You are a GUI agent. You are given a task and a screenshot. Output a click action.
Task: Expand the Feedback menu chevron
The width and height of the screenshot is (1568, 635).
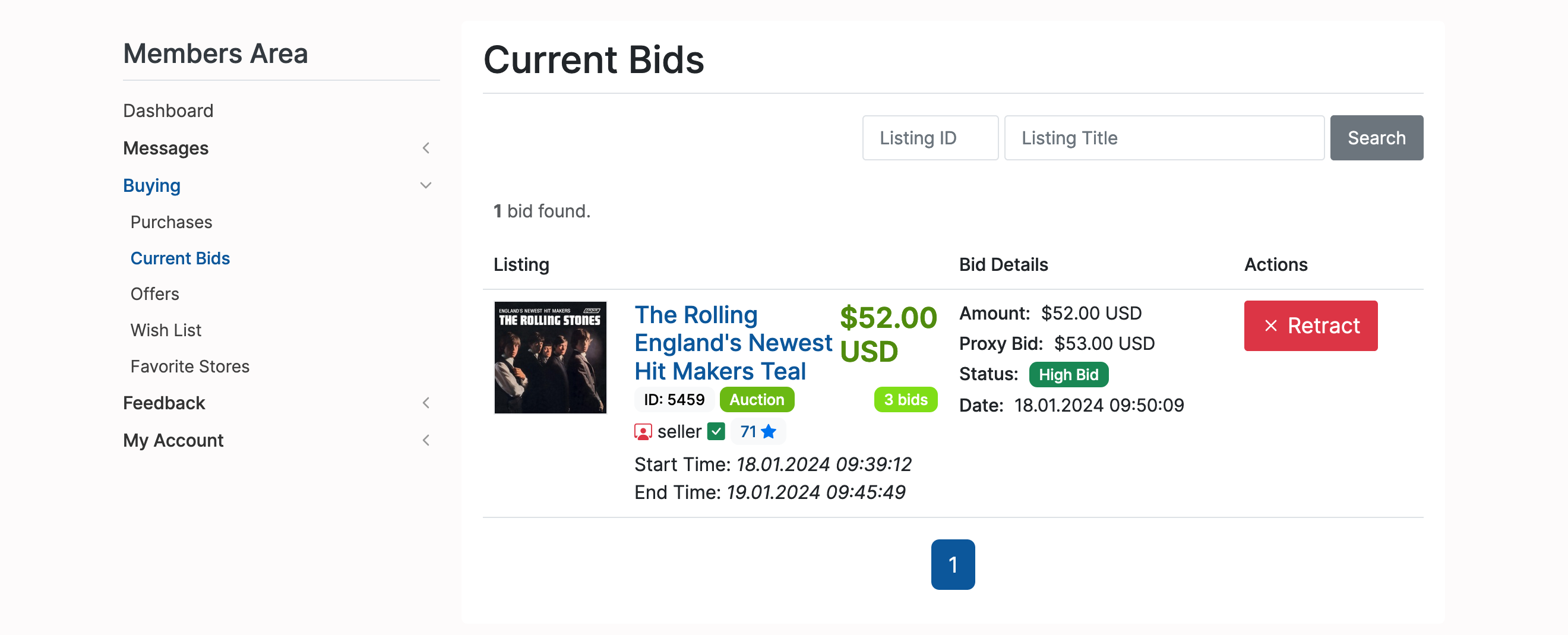pyautogui.click(x=426, y=403)
